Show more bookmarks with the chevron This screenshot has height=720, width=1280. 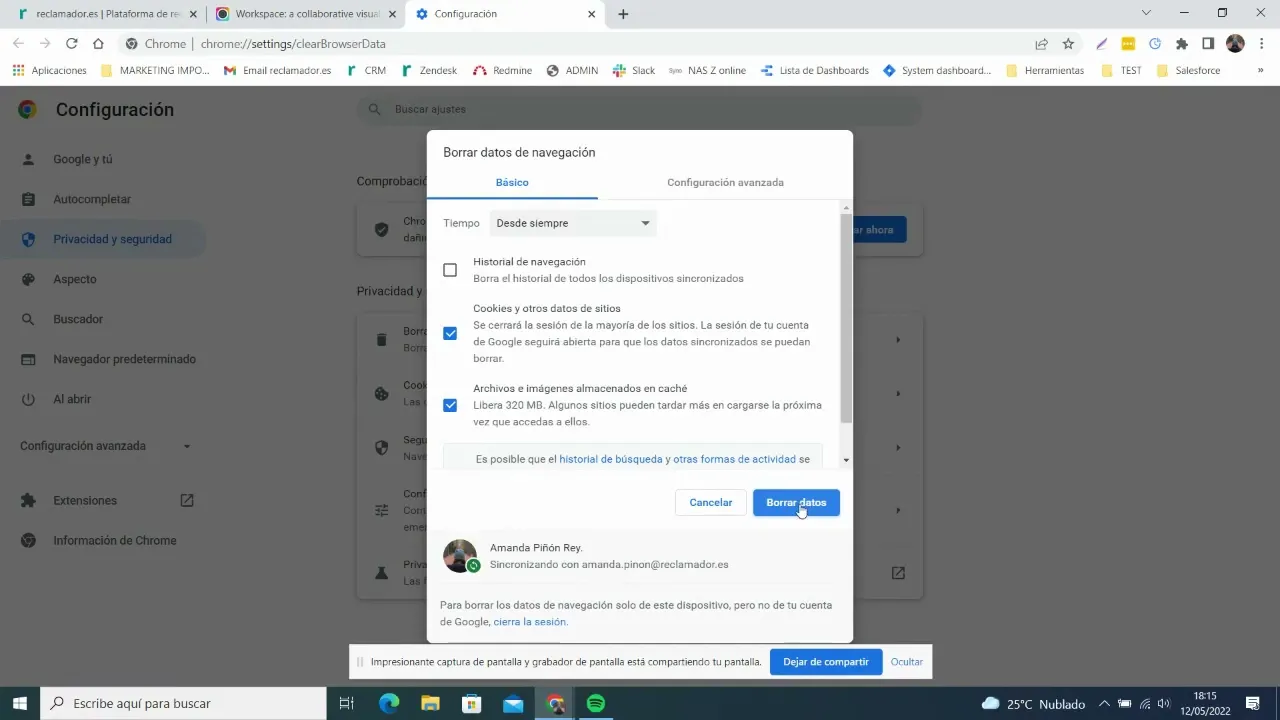(x=1260, y=71)
